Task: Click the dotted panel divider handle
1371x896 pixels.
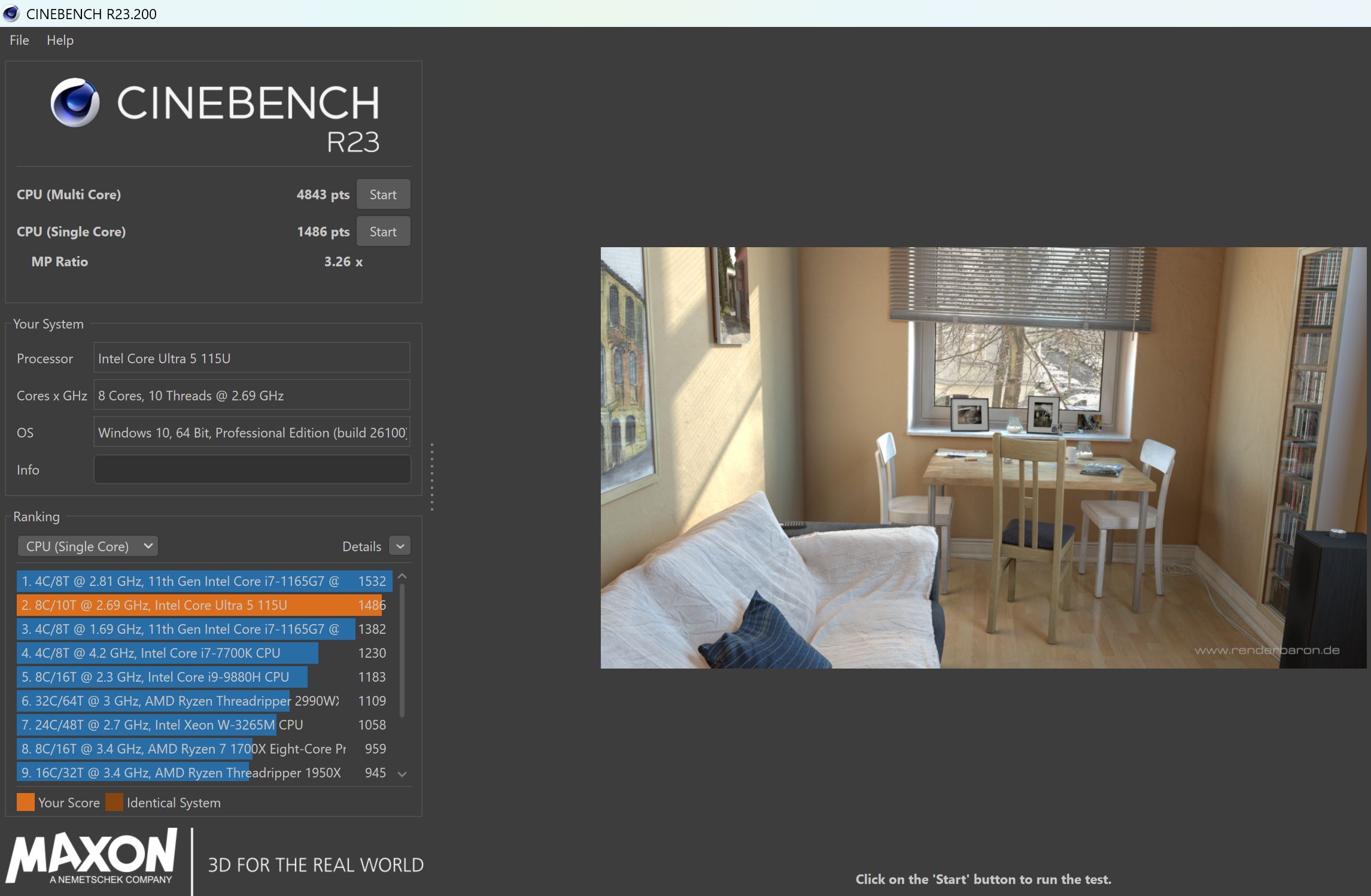Action: (431, 477)
